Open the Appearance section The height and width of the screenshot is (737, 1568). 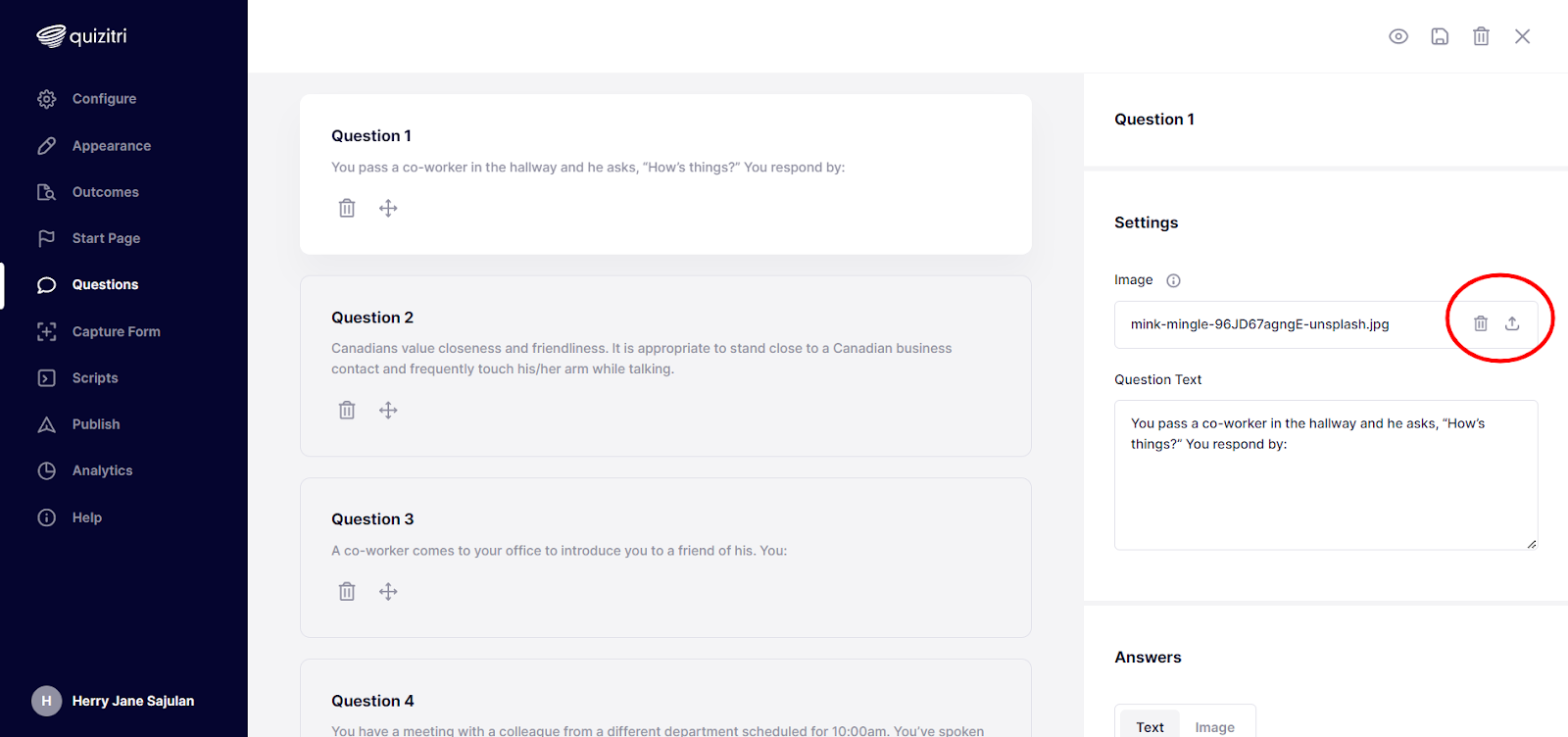[111, 146]
